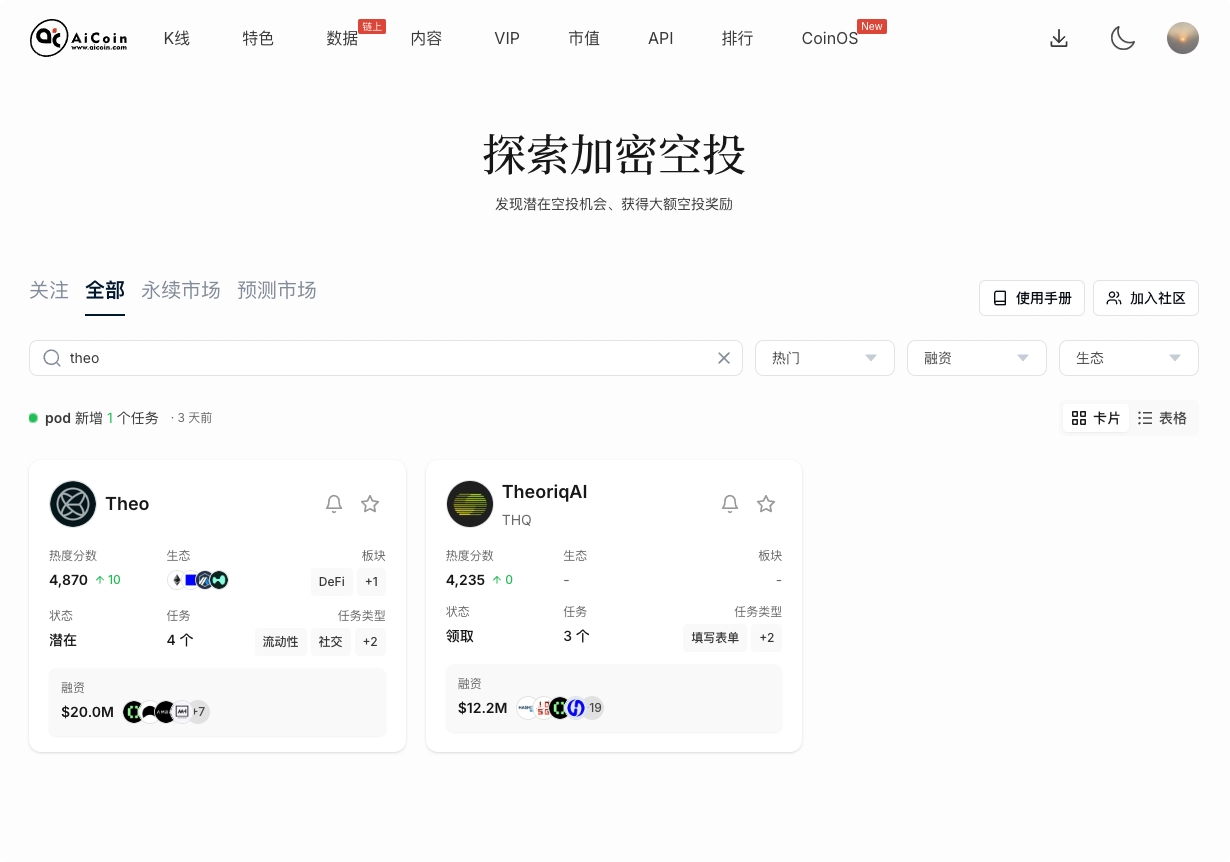
Task: Open the 使用手册 user manual
Action: point(1031,297)
